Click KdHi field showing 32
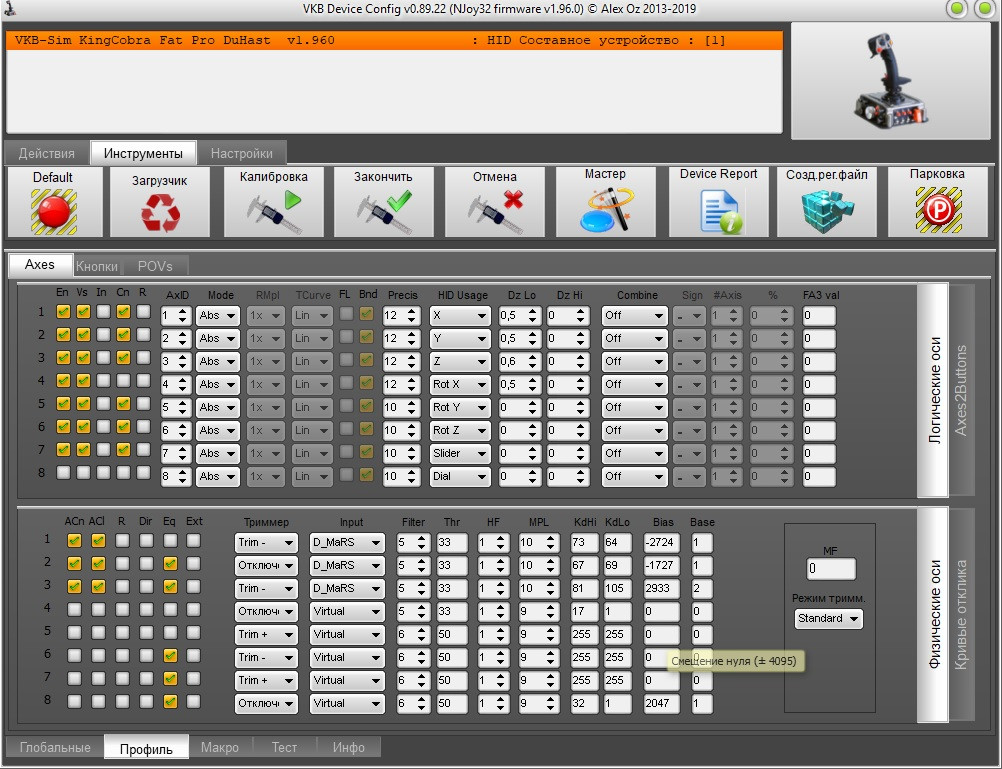 tap(584, 704)
